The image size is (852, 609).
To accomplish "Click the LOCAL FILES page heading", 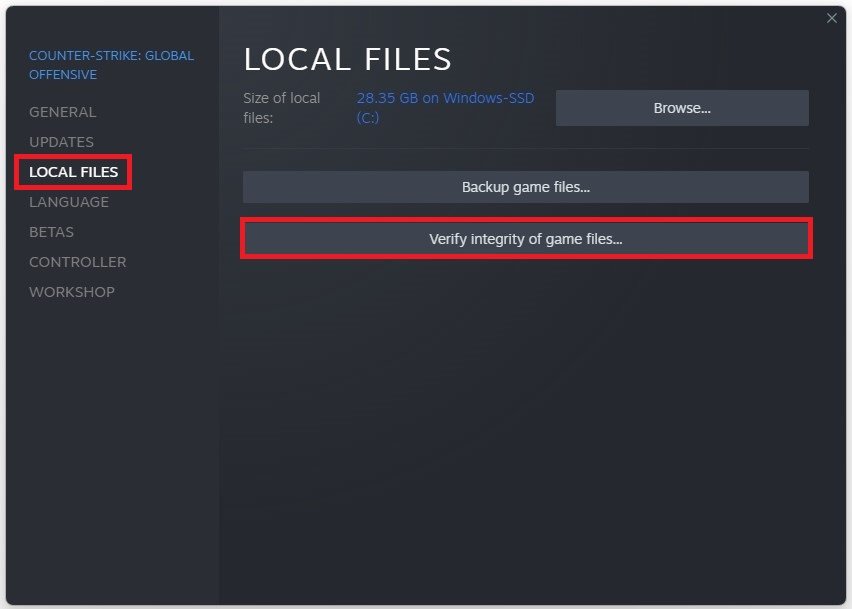I will 348,59.
